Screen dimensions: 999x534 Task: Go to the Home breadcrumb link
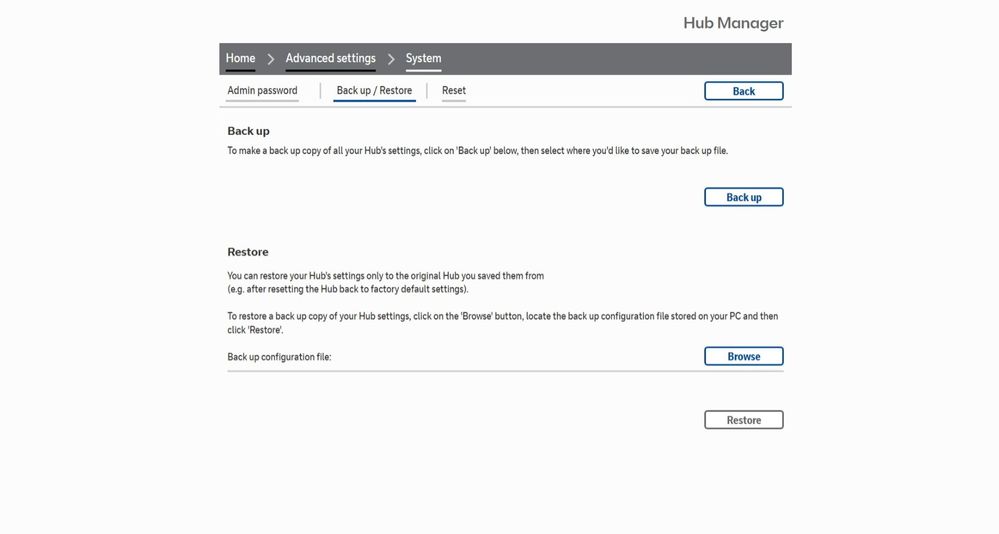pos(240,59)
